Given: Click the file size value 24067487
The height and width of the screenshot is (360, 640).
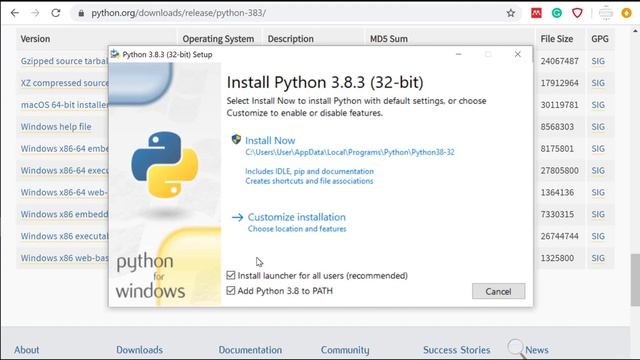Looking at the screenshot, I should (x=560, y=61).
